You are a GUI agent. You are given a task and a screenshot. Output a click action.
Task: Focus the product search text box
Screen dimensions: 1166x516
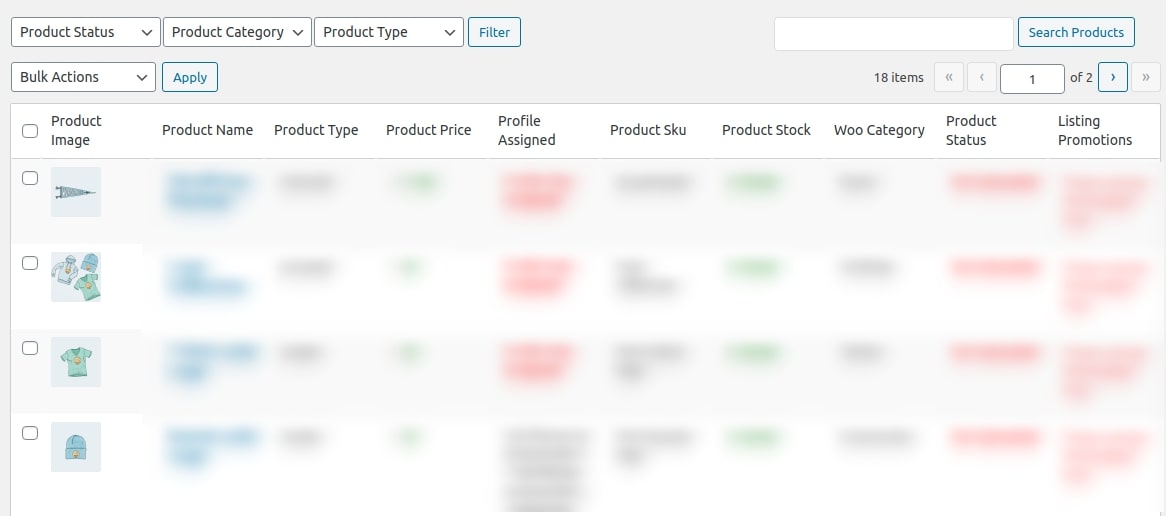894,34
